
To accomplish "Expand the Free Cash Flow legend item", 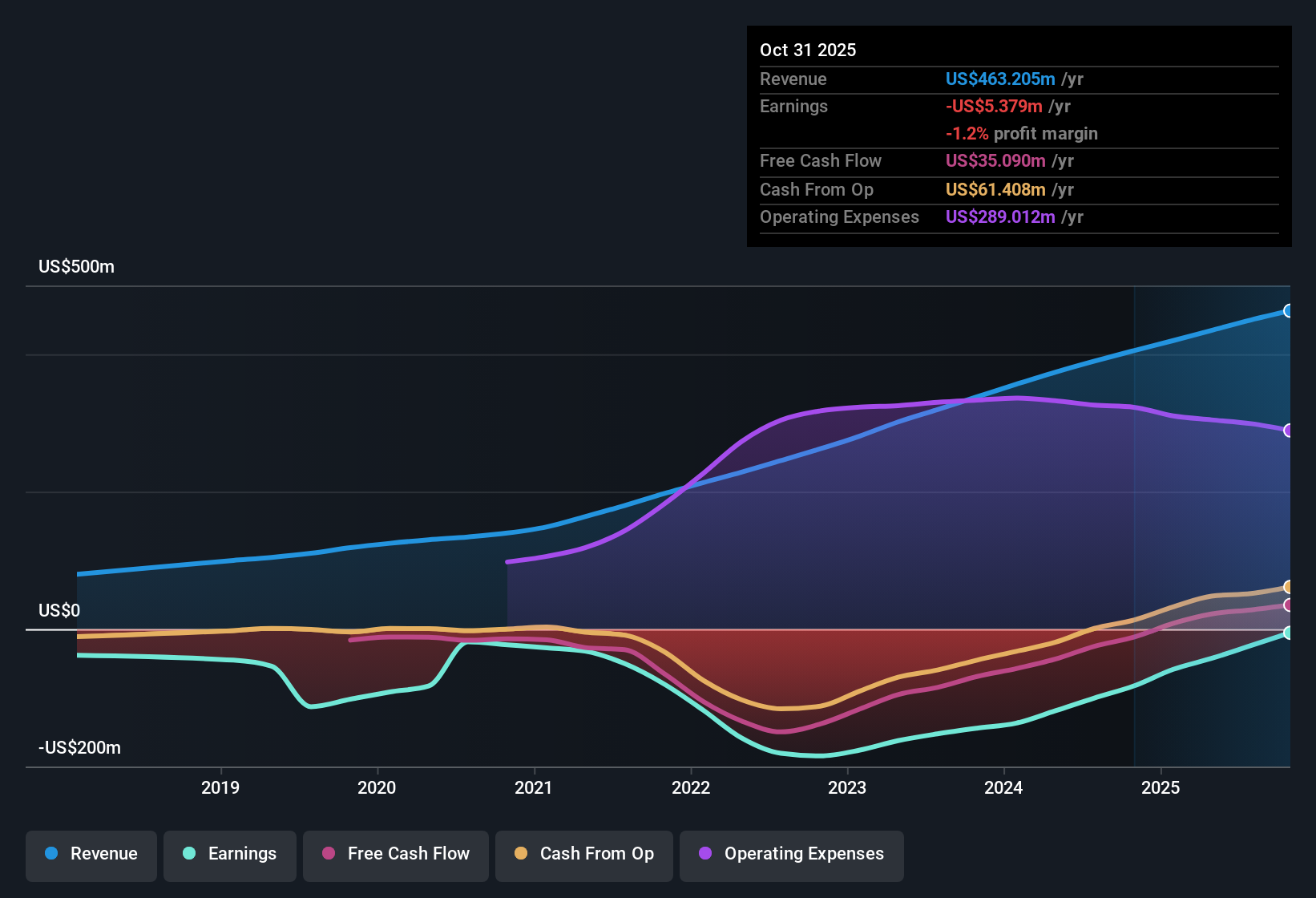I will [x=395, y=854].
